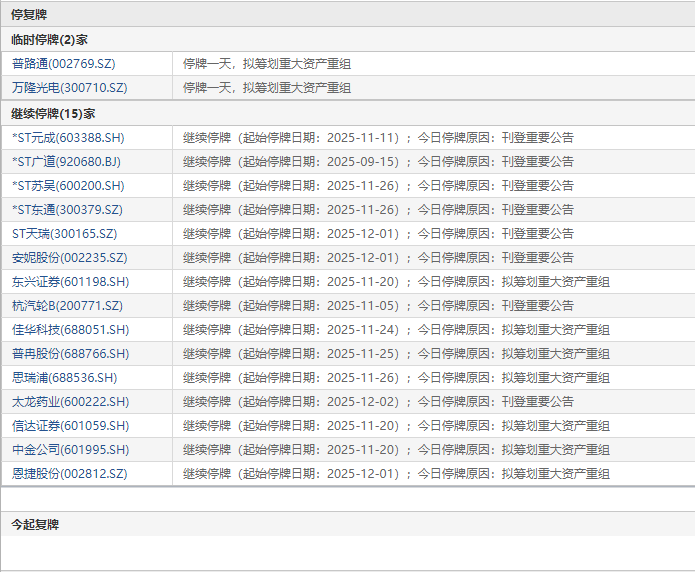Click the 思瑞浦(688536.SH) link

64,377
